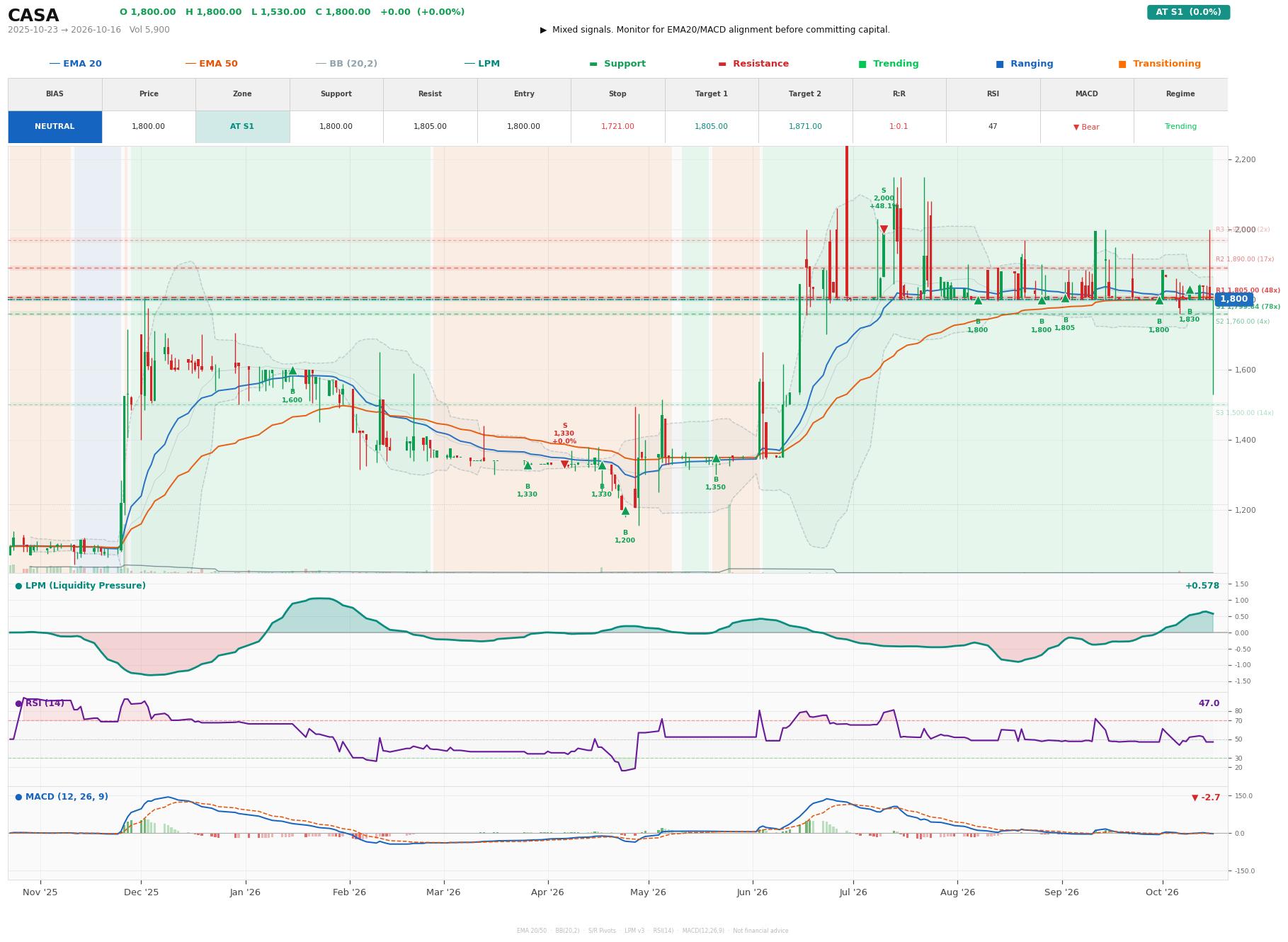Toggle the Resistance legend entry
Screen dimensions: 1288x942
click(753, 64)
